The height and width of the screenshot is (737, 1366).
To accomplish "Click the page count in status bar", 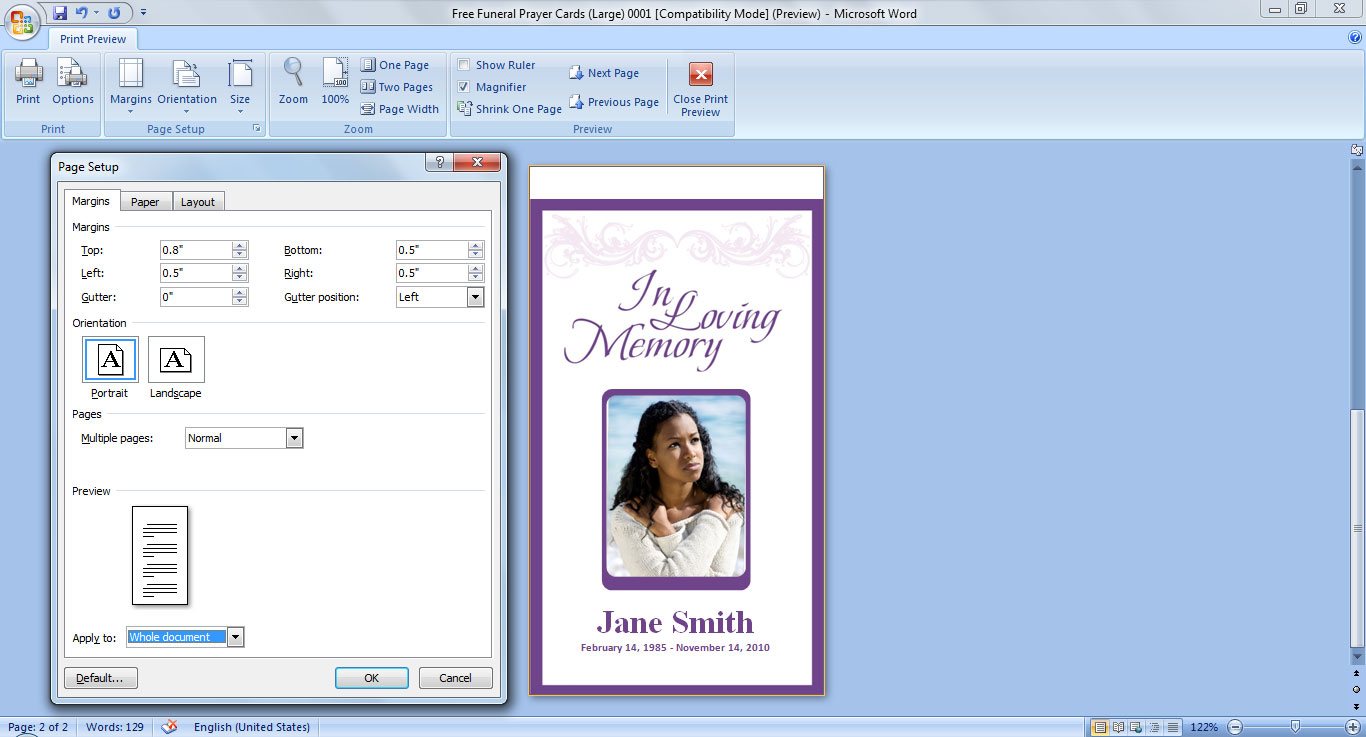I will [39, 727].
